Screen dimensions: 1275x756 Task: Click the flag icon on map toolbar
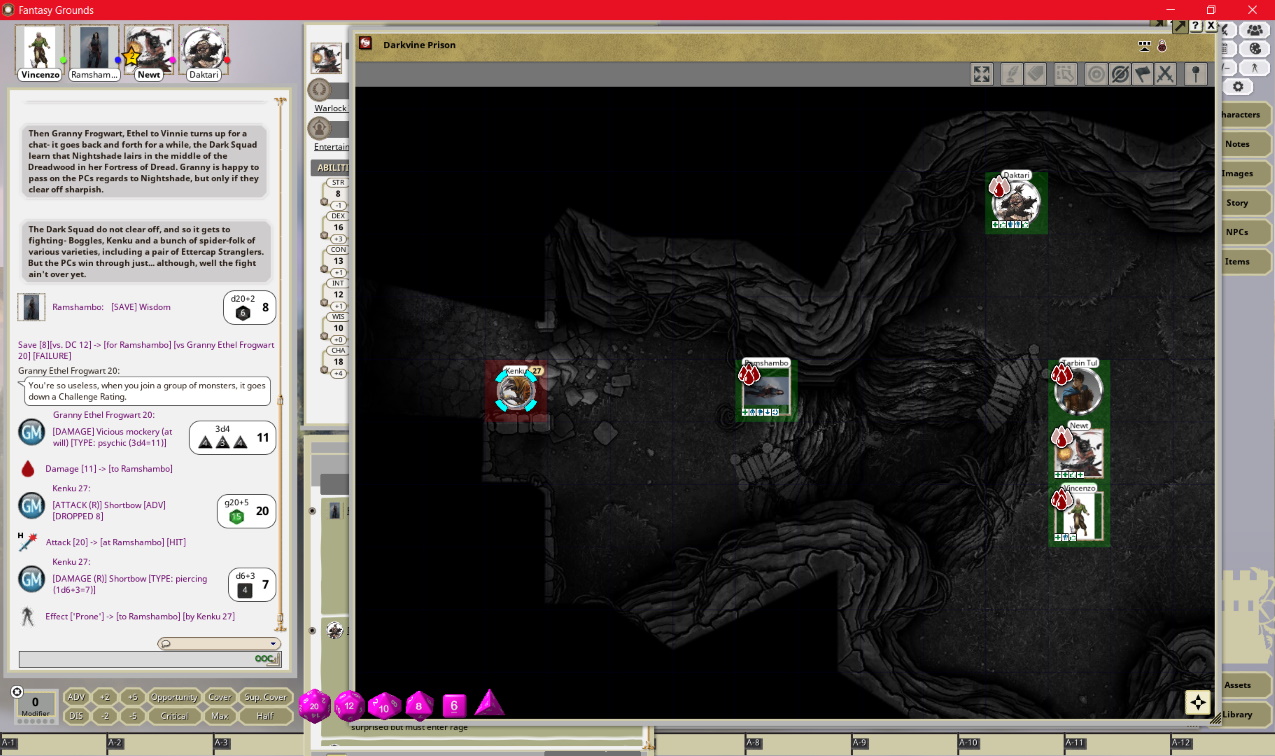(1142, 74)
